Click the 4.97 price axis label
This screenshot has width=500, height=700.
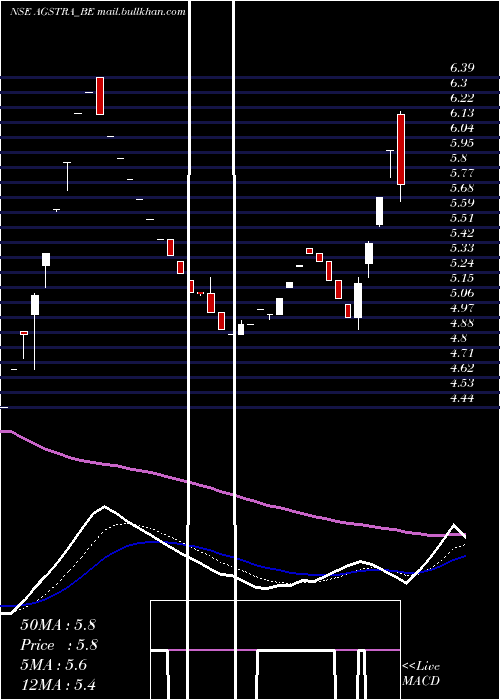(462, 308)
